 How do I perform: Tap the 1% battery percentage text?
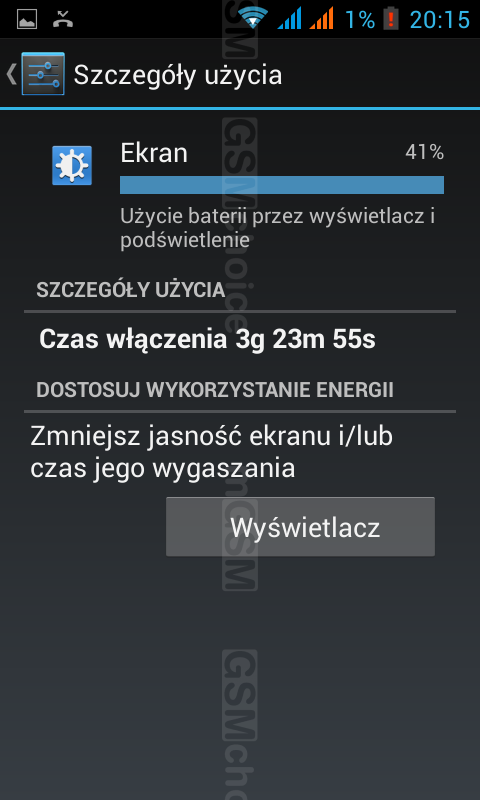point(360,19)
